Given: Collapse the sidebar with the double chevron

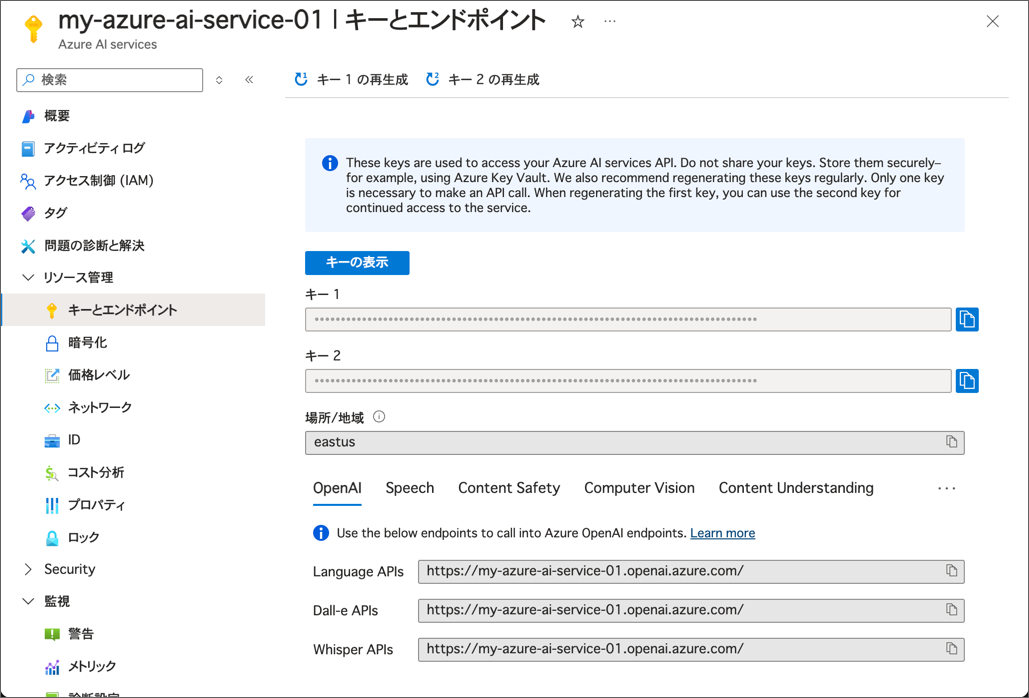Looking at the screenshot, I should pyautogui.click(x=249, y=80).
